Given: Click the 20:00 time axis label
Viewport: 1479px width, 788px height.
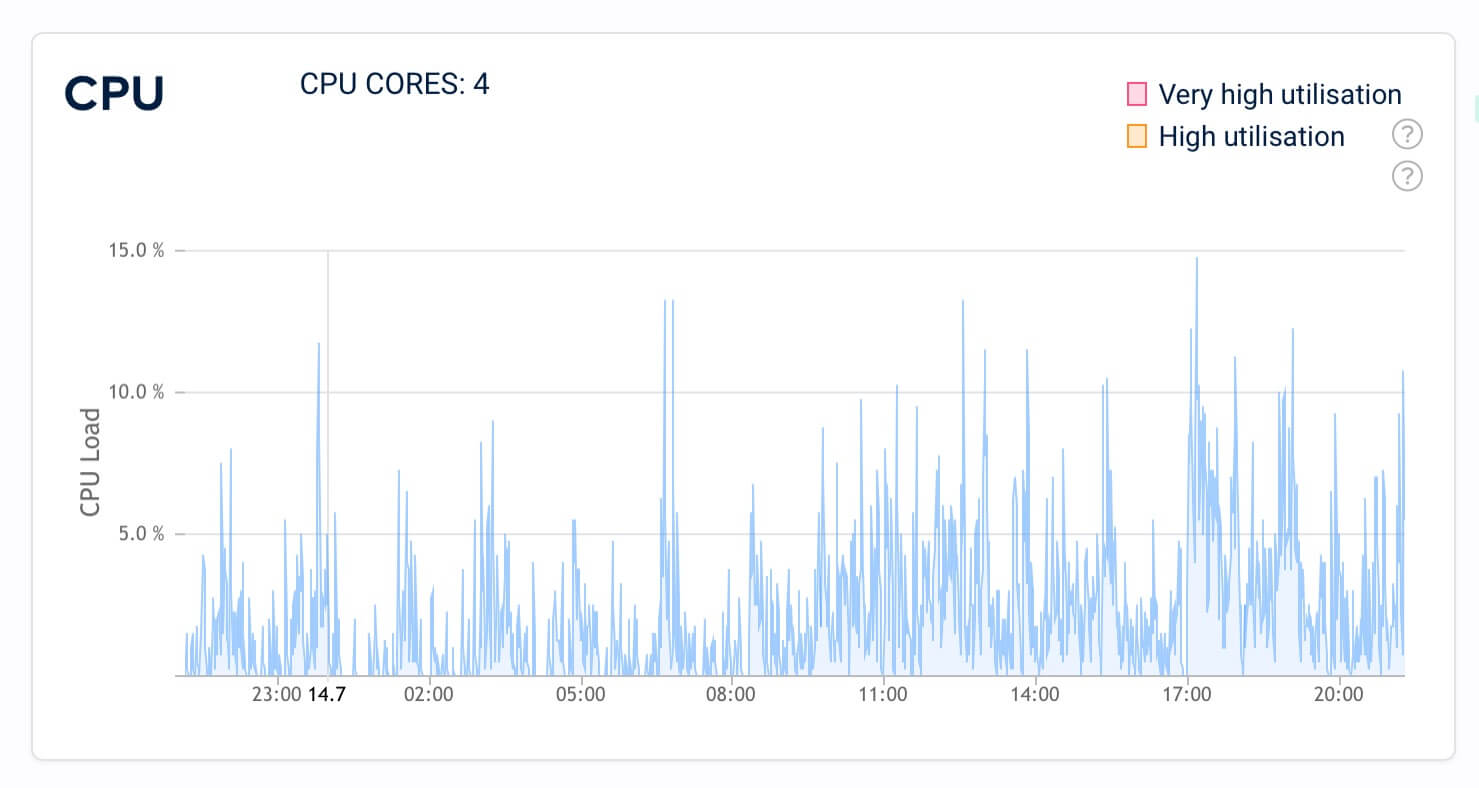Looking at the screenshot, I should [x=1337, y=695].
